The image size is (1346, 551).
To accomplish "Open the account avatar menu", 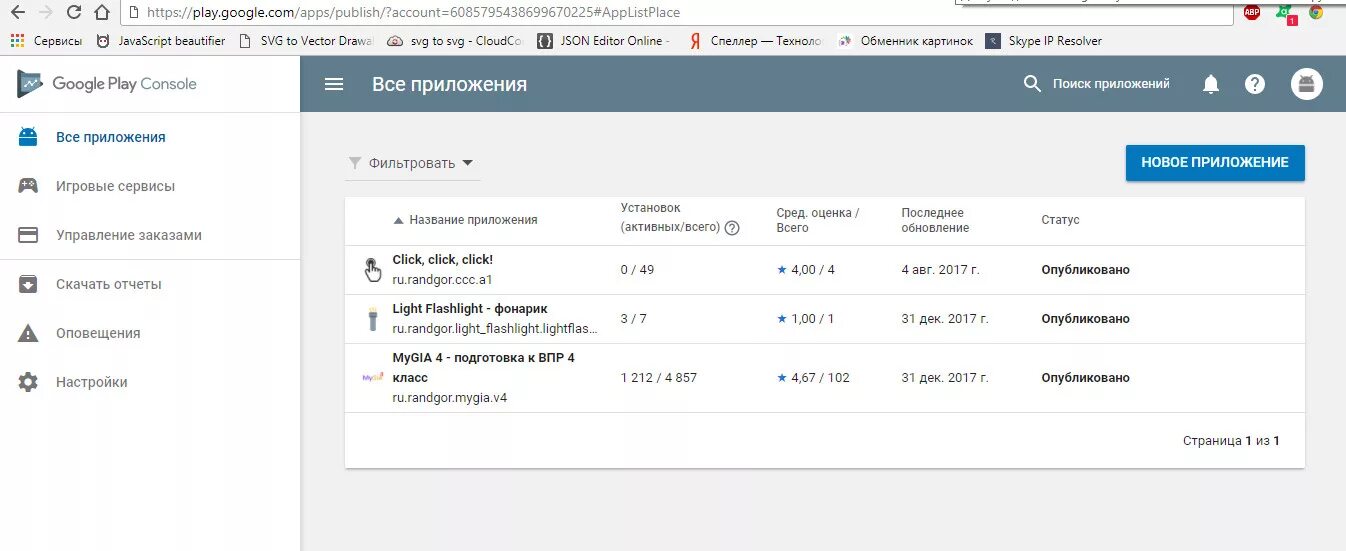I will (1307, 84).
